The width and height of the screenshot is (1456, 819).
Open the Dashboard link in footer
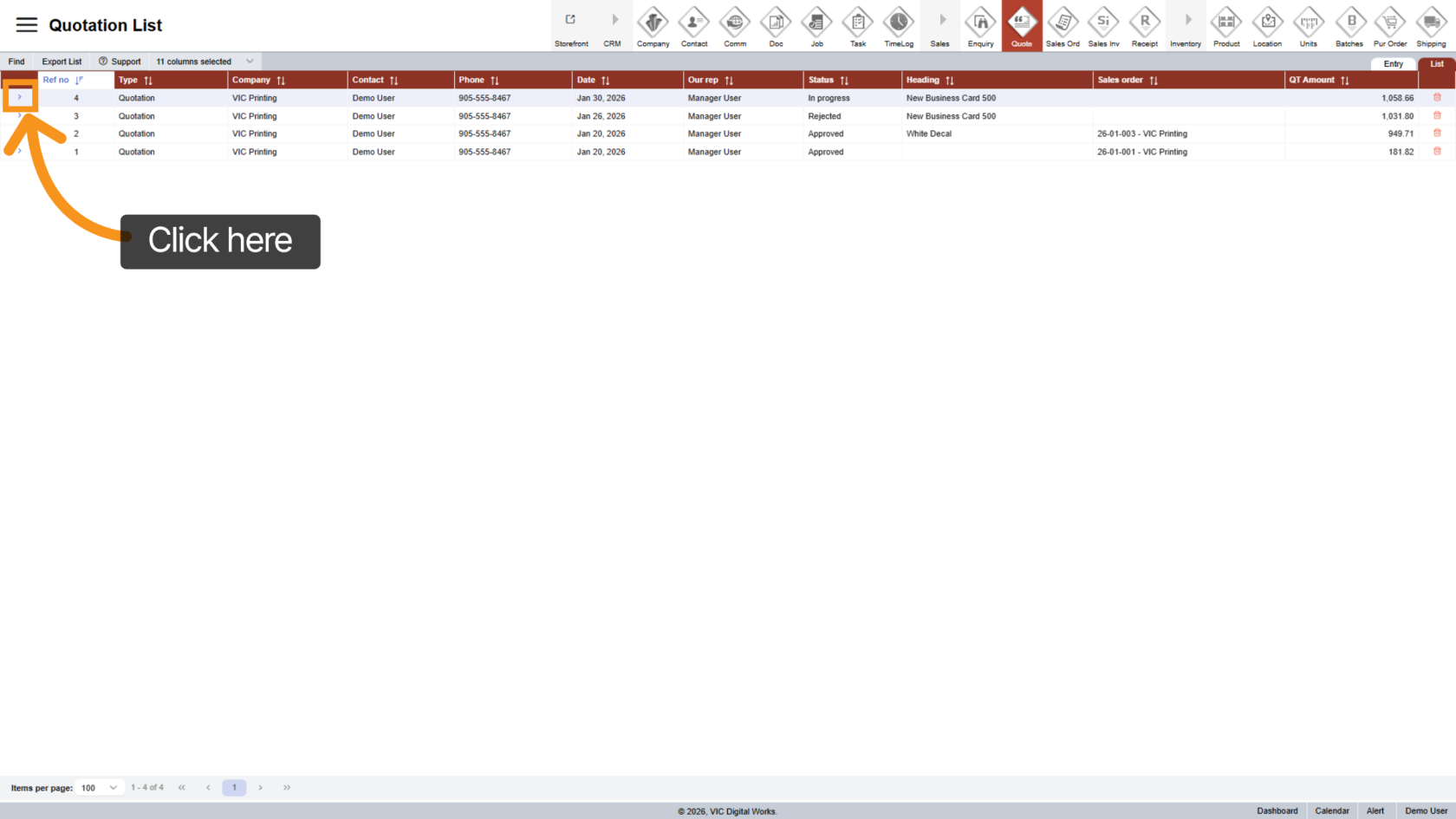(1277, 811)
